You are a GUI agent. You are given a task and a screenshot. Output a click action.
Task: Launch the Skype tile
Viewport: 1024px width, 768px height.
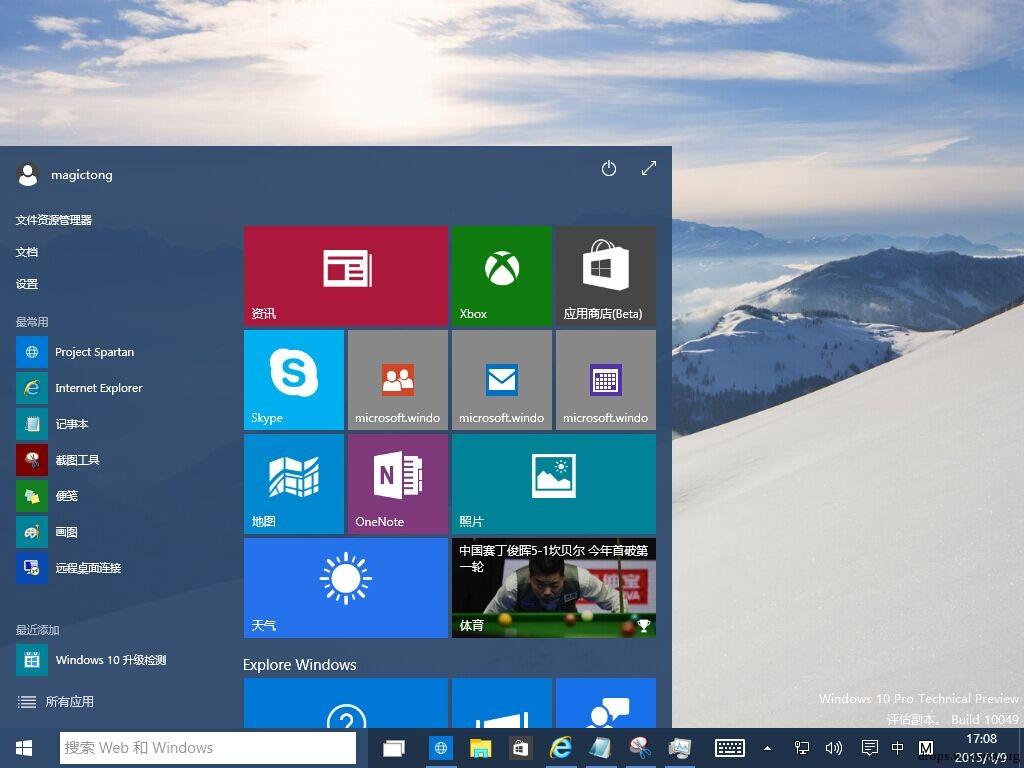pos(293,379)
